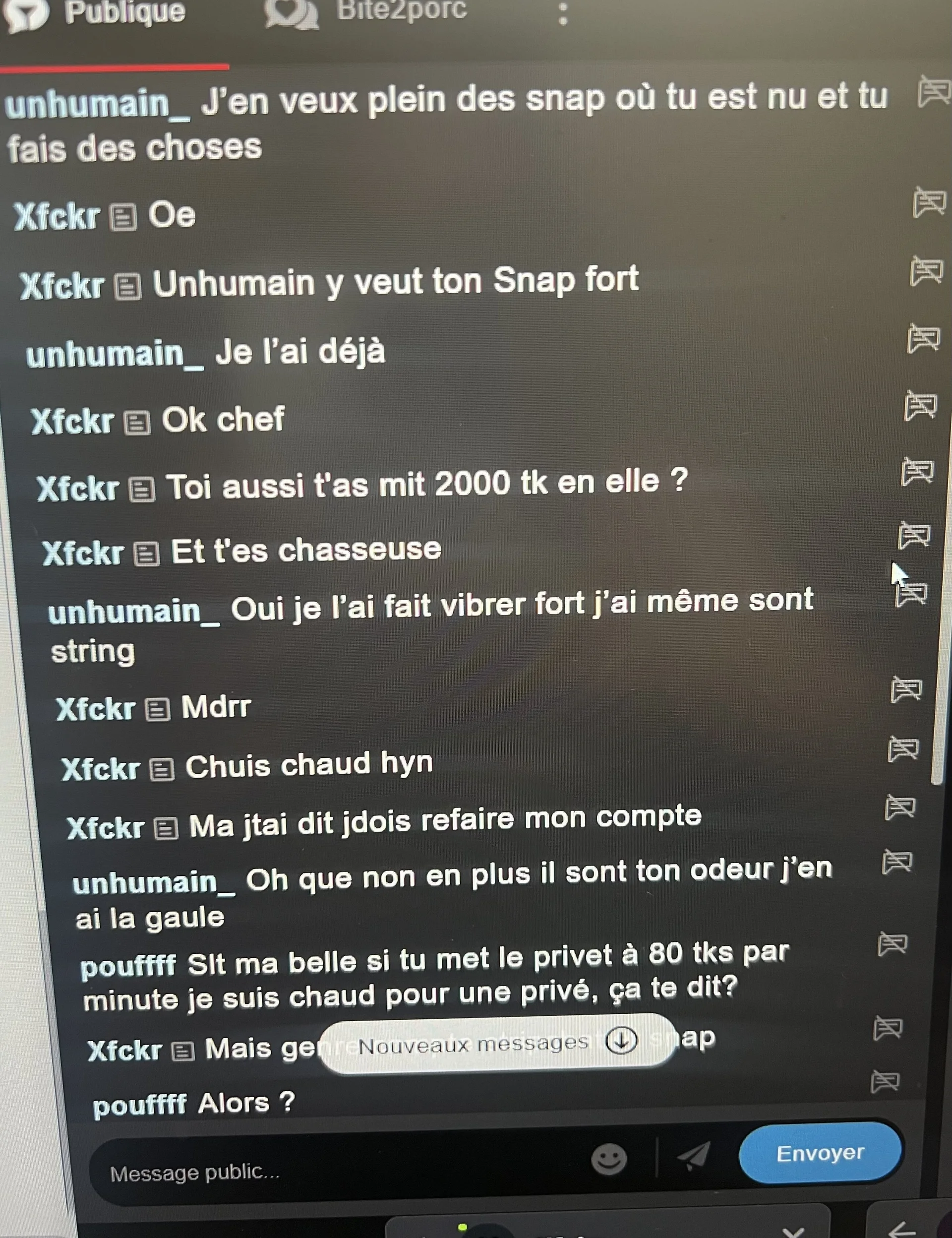Flag Xfckr's 'Oe' message
The width and height of the screenshot is (952, 1238).
point(929,203)
